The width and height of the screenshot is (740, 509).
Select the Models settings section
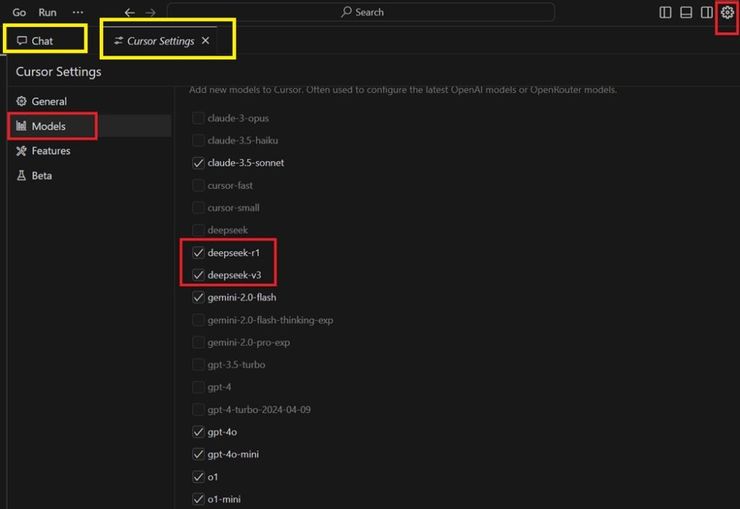point(48,126)
